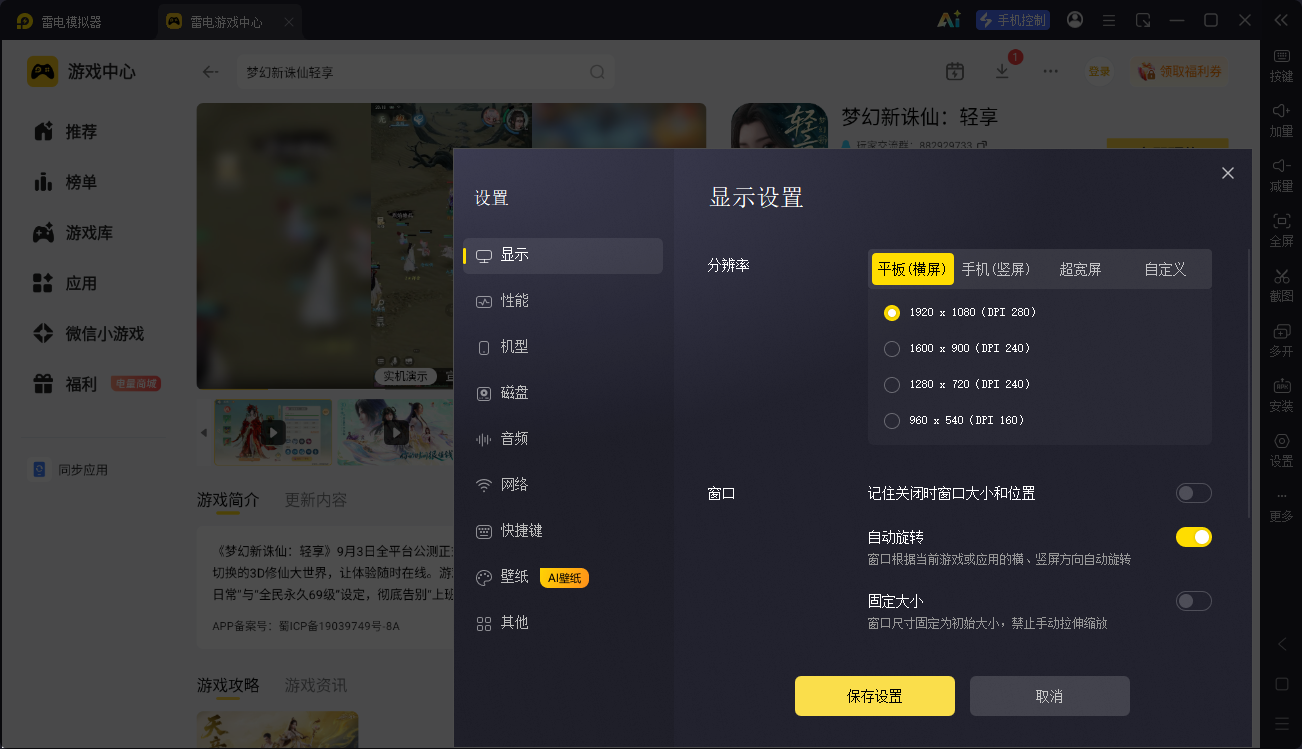This screenshot has height=749, width=1302.
Task: Click the game center search input field
Action: click(425, 72)
